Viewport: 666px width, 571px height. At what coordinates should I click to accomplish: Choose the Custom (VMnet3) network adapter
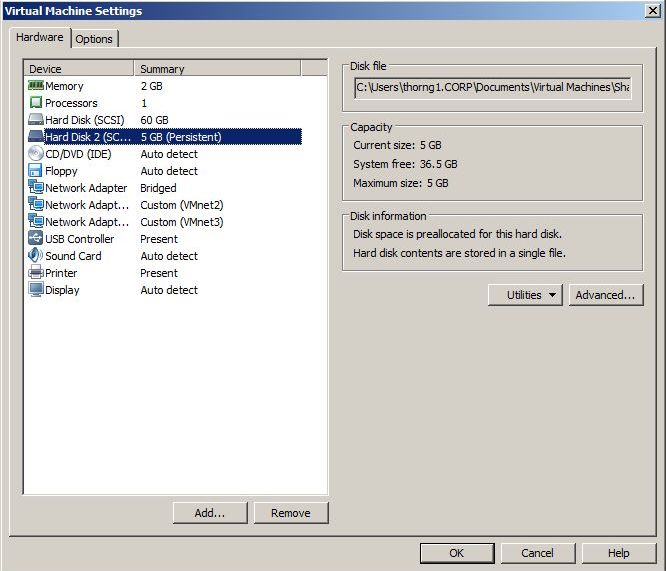[x=86, y=222]
